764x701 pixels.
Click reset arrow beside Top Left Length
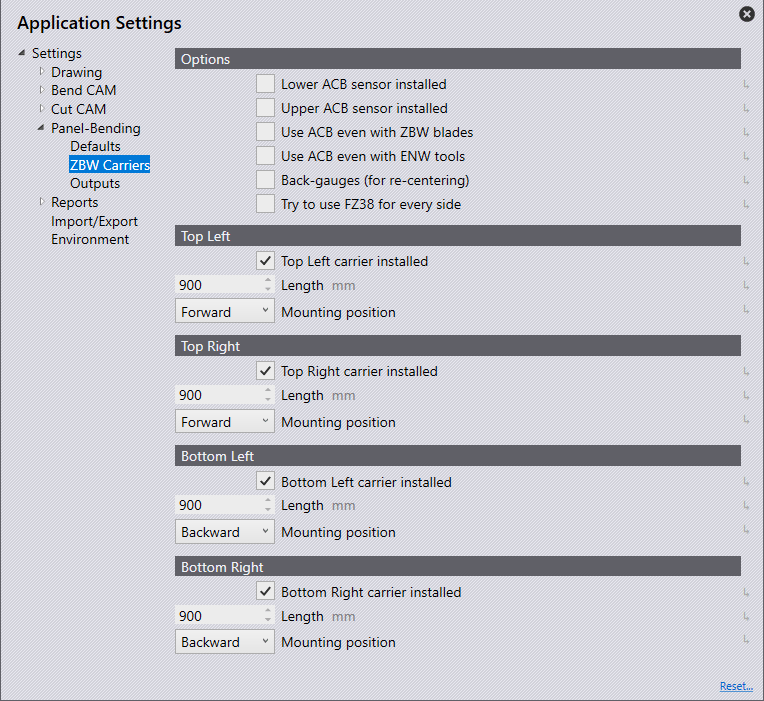tap(746, 286)
